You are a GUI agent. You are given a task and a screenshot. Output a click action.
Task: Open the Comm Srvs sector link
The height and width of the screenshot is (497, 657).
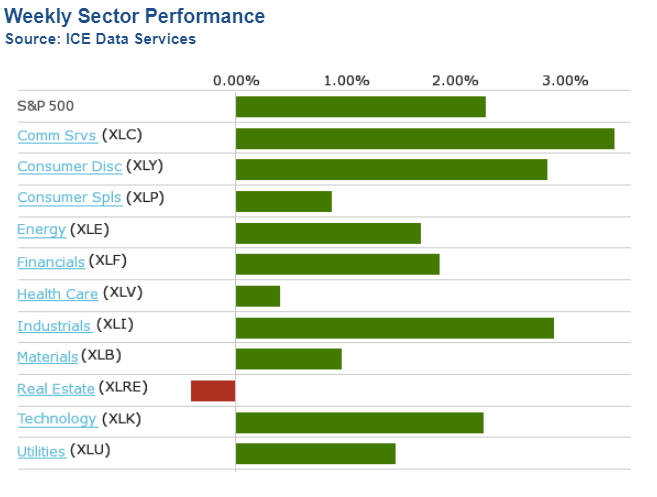[x=57, y=136]
